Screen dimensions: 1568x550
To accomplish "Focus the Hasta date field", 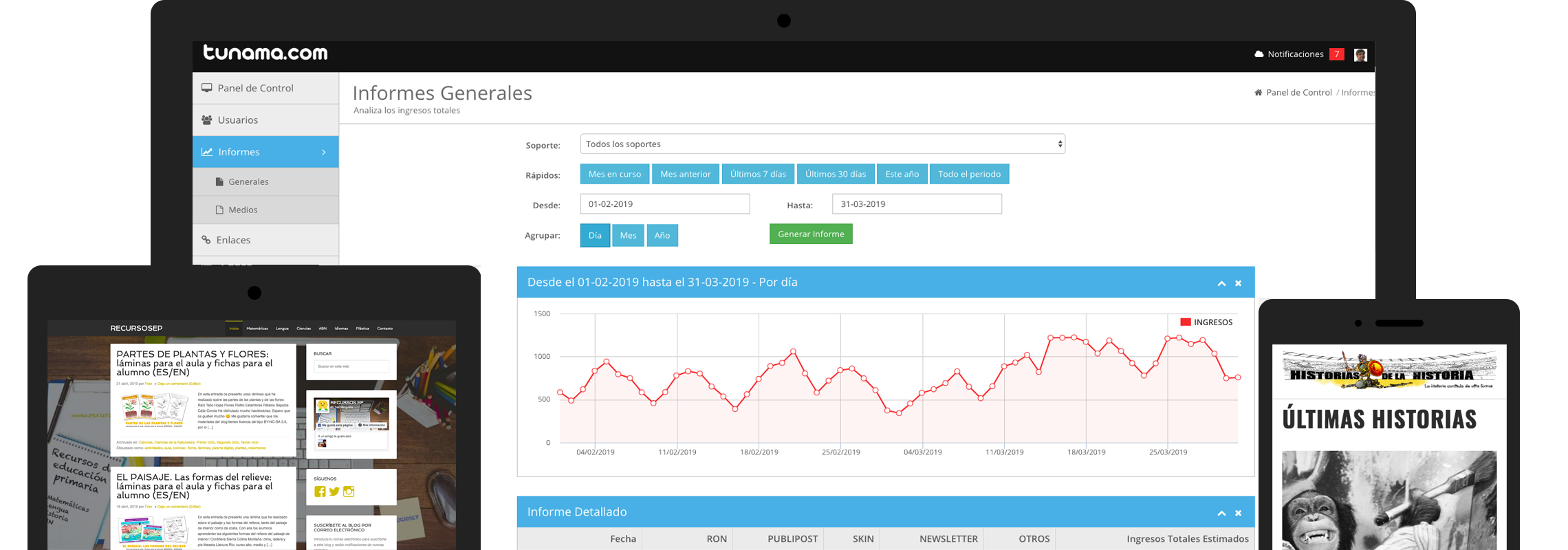I will pos(917,204).
